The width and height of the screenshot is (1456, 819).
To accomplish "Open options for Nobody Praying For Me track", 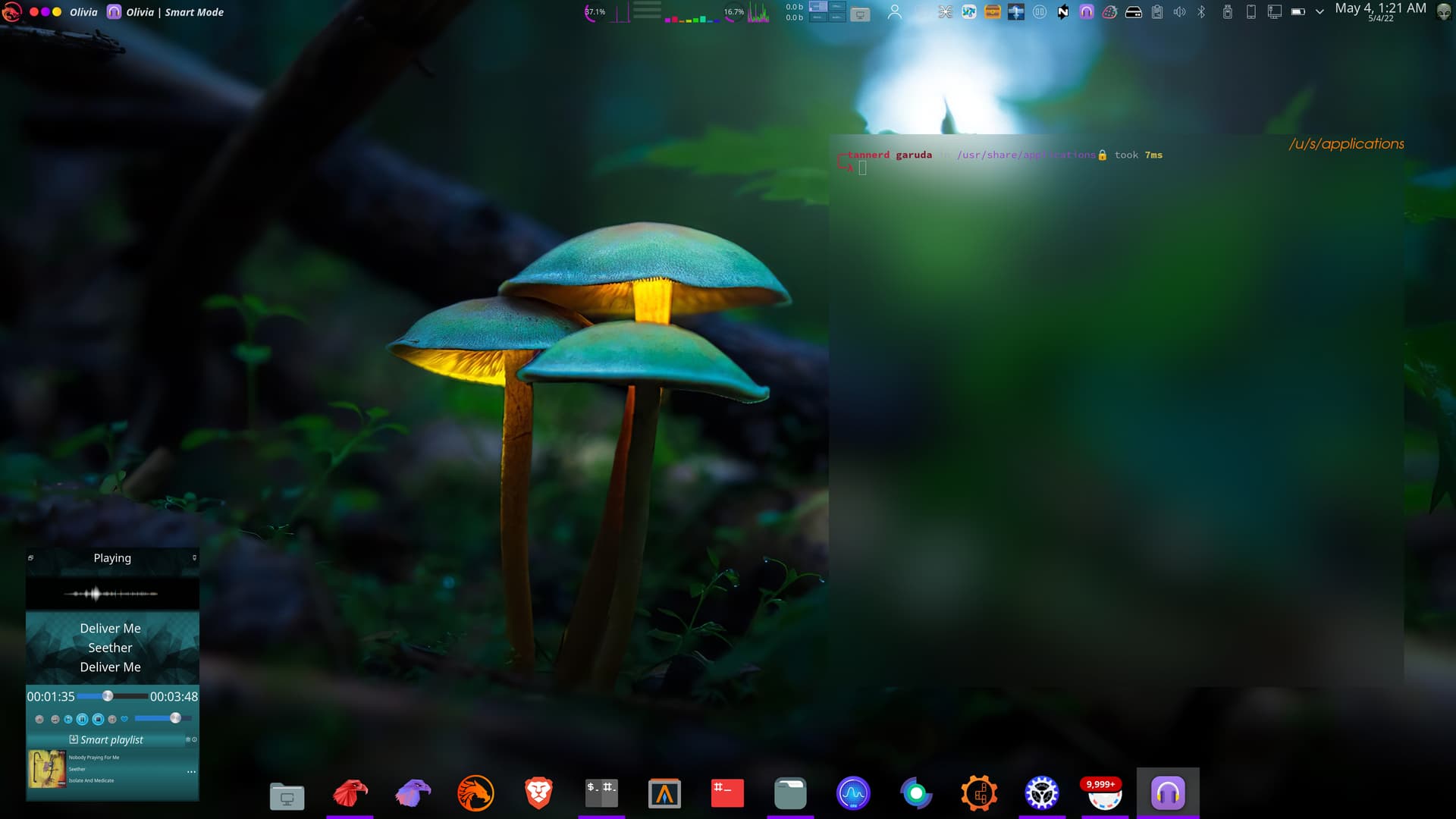I will tap(191, 772).
